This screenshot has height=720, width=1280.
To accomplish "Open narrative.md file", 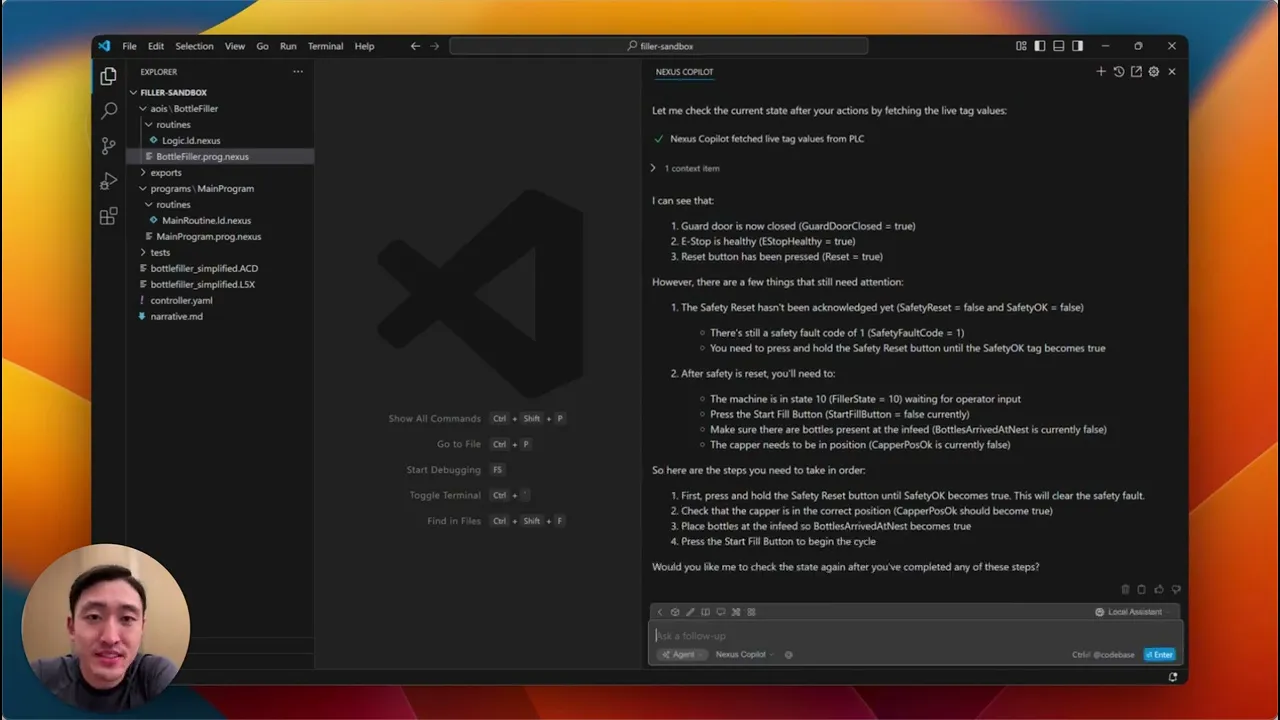I will 220,316.
